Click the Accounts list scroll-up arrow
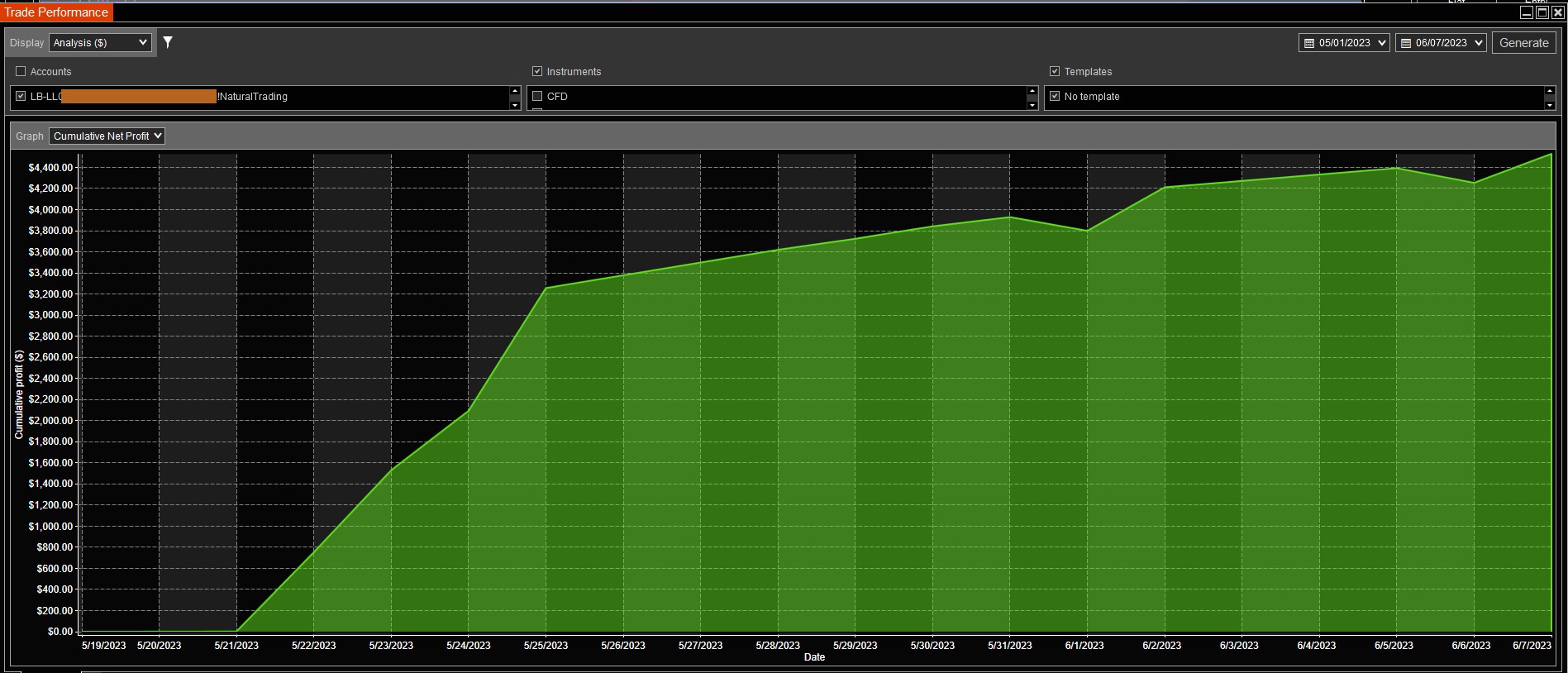This screenshot has width=1568, height=673. point(515,91)
